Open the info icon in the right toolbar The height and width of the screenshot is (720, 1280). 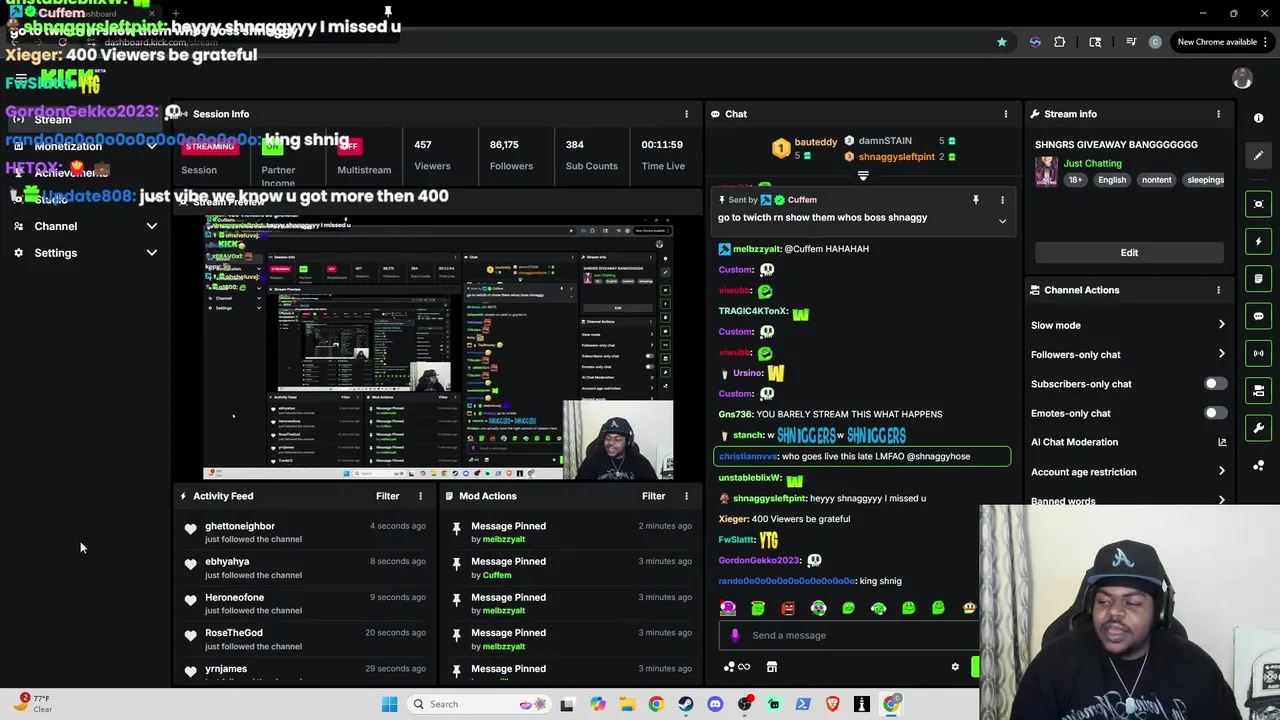pyautogui.click(x=1258, y=118)
